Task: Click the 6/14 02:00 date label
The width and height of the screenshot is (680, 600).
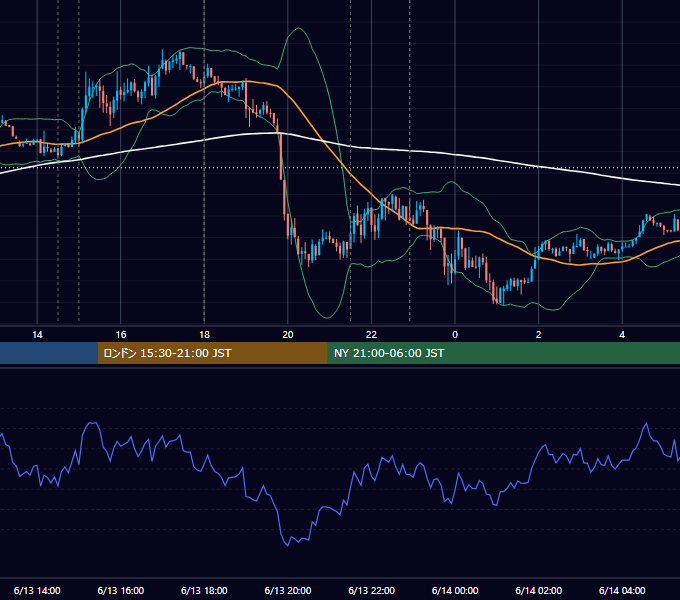Action: (539, 590)
